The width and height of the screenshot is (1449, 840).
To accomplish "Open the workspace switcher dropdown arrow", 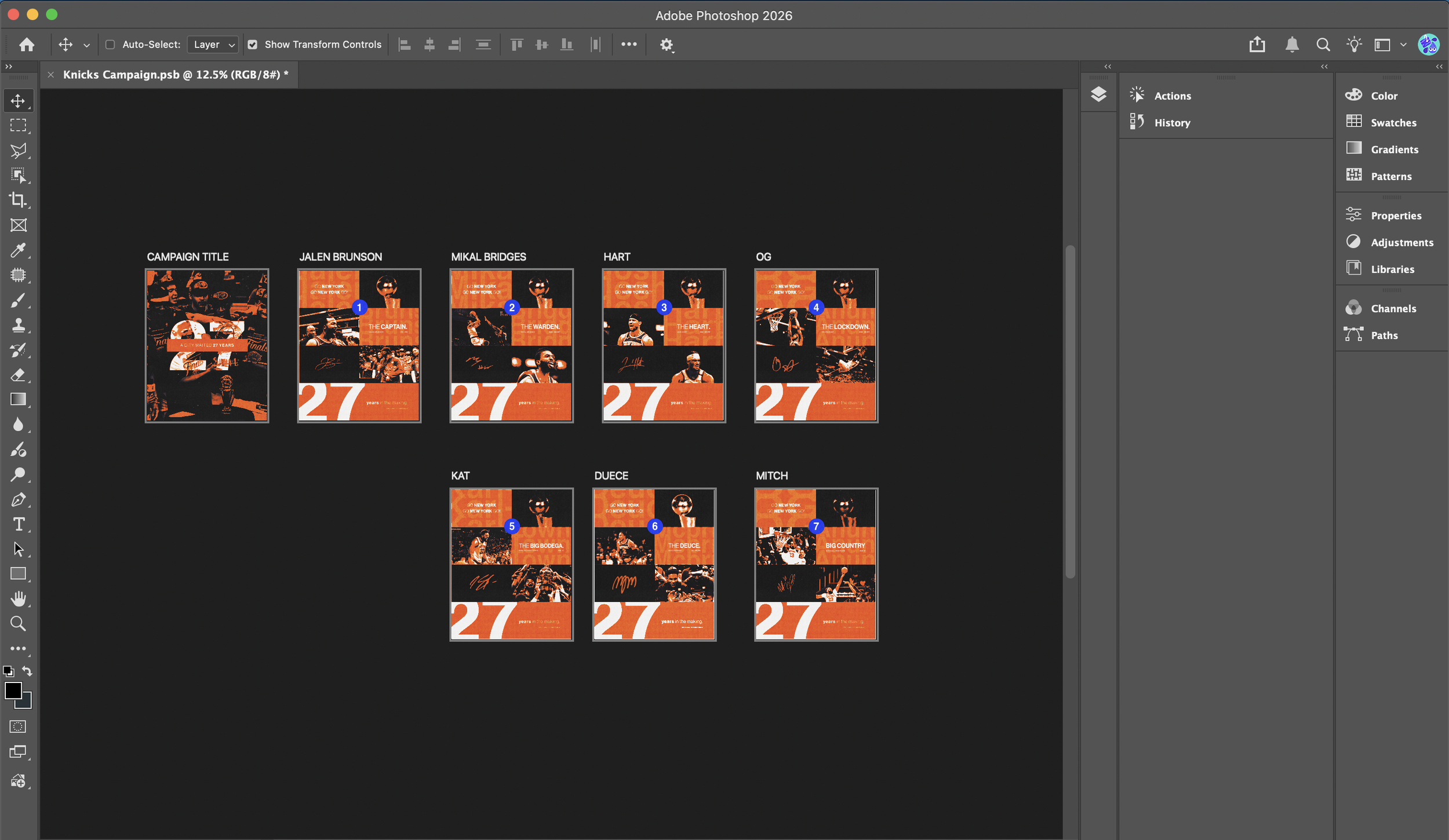I will [x=1403, y=45].
